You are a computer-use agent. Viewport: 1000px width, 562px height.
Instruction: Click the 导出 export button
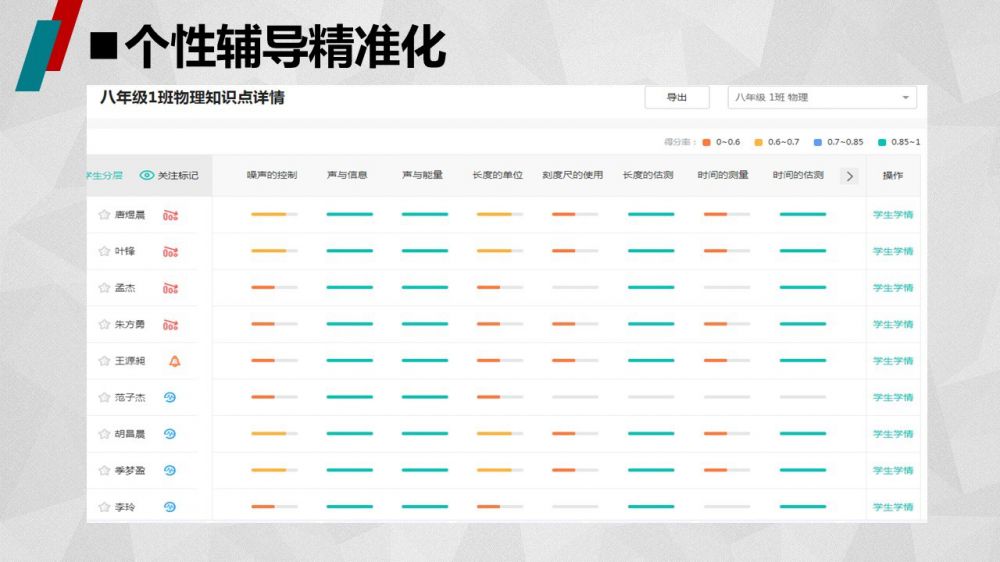(x=677, y=97)
